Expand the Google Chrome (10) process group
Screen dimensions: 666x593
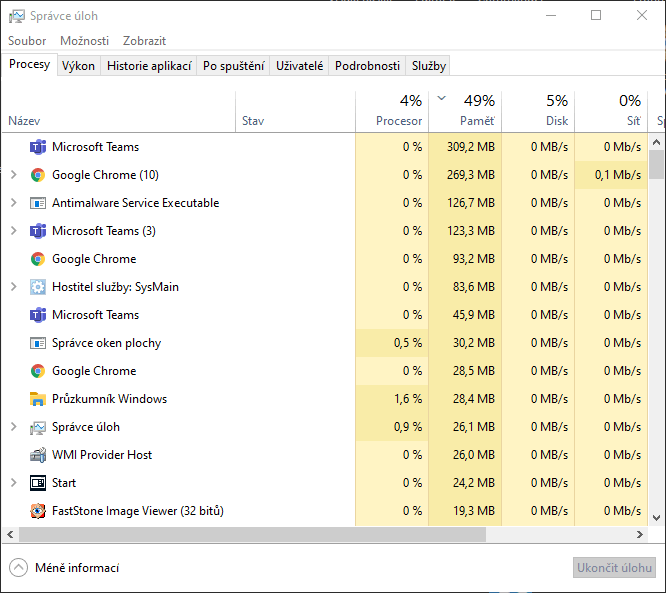pos(13,175)
